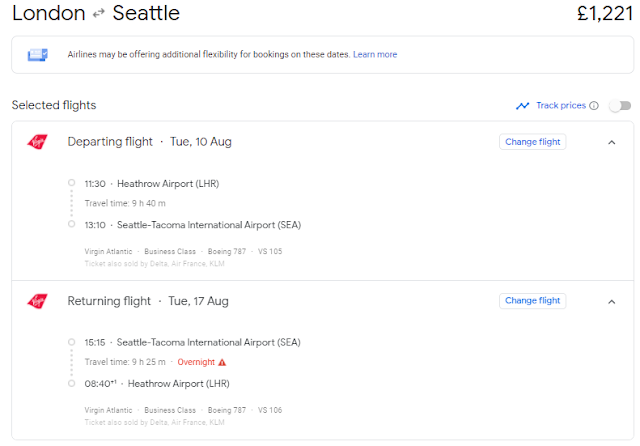Click the Virgin Atlantic logo on departing flight
The width and height of the screenshot is (640, 446).
coord(37,142)
